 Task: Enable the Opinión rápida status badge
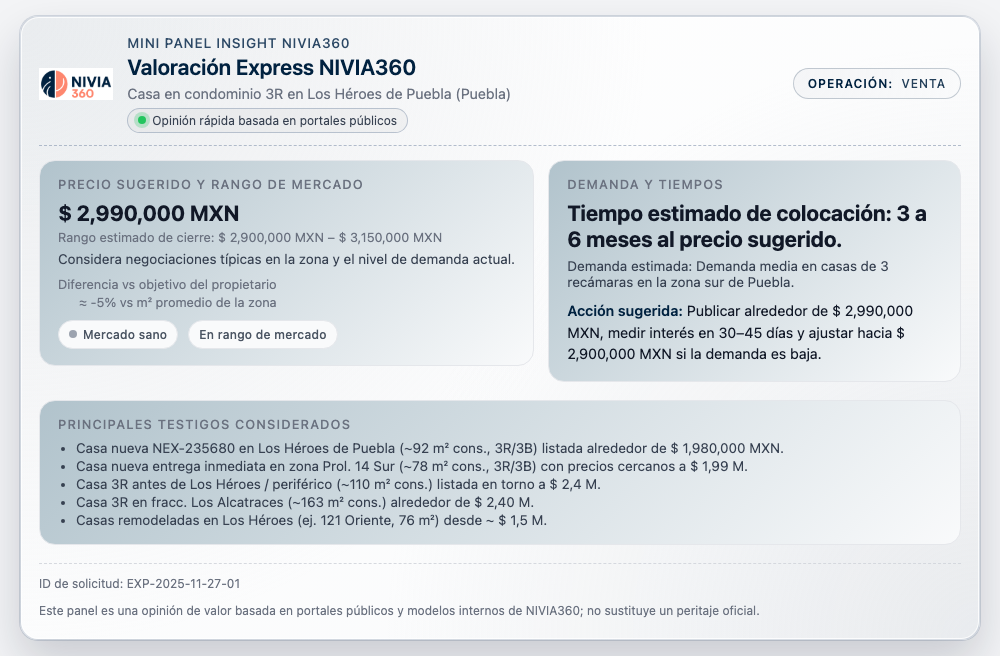pos(267,120)
